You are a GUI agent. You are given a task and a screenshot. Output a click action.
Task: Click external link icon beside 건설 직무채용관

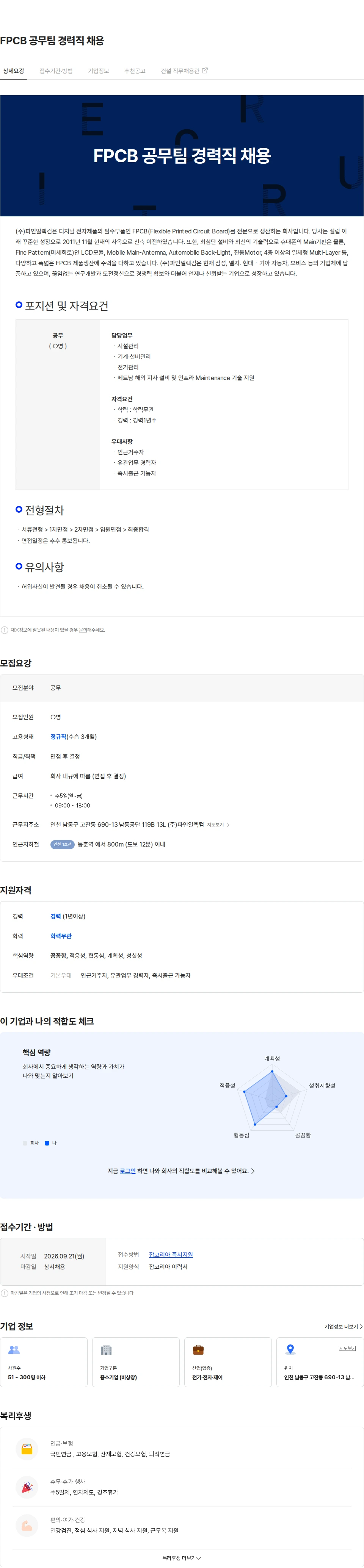click(x=205, y=70)
